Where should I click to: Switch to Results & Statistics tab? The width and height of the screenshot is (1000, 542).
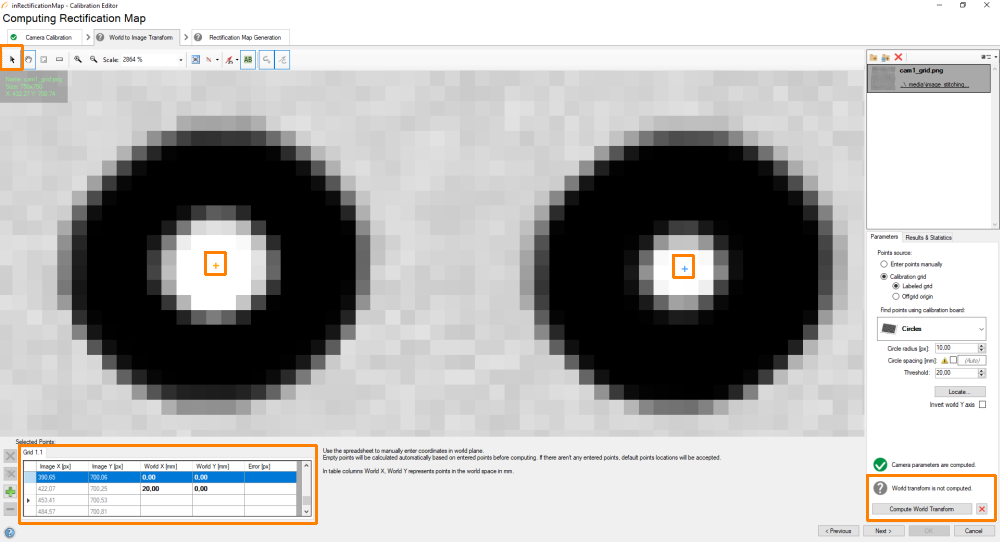point(928,237)
